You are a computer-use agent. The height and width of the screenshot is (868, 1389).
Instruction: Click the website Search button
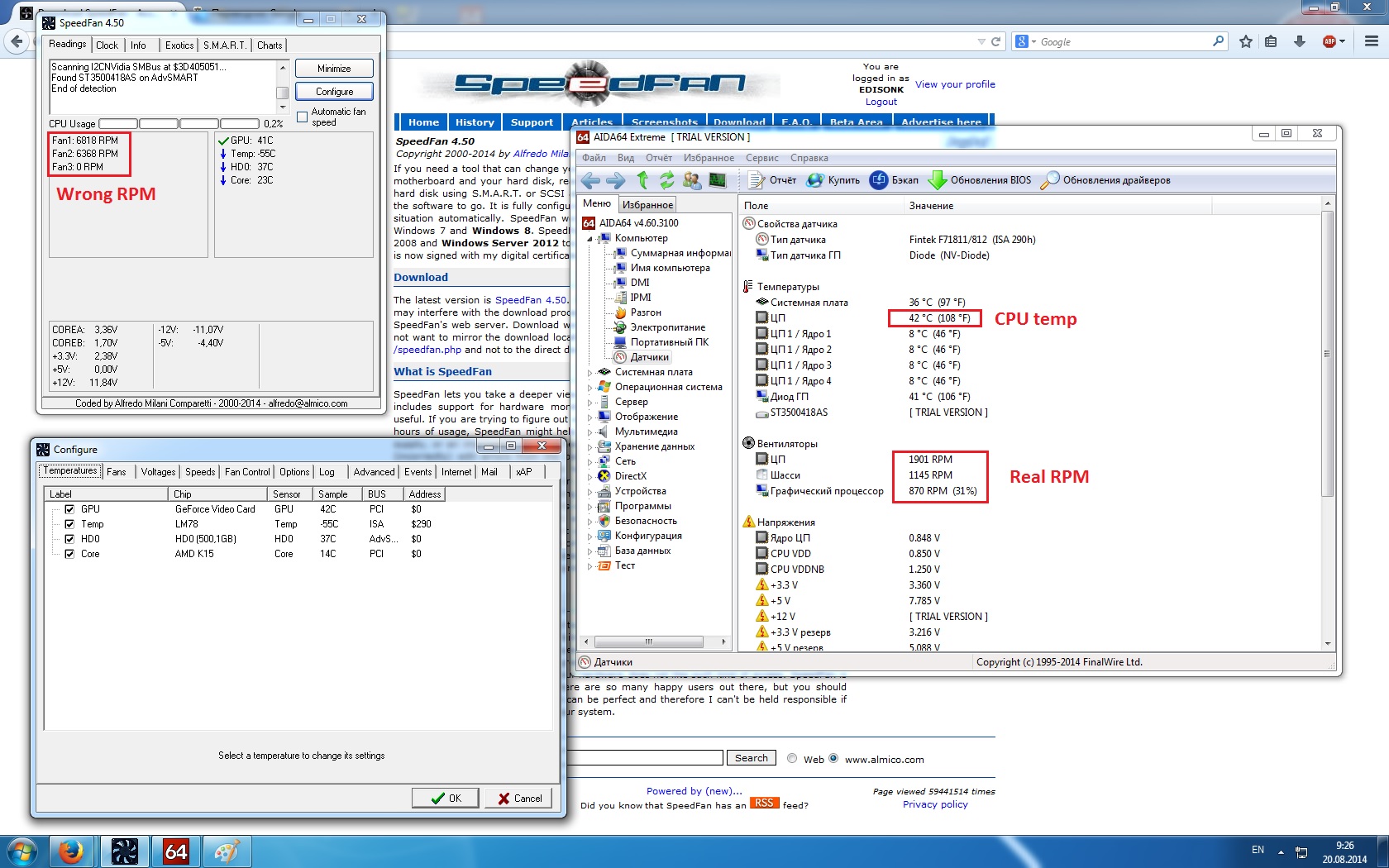click(x=751, y=758)
